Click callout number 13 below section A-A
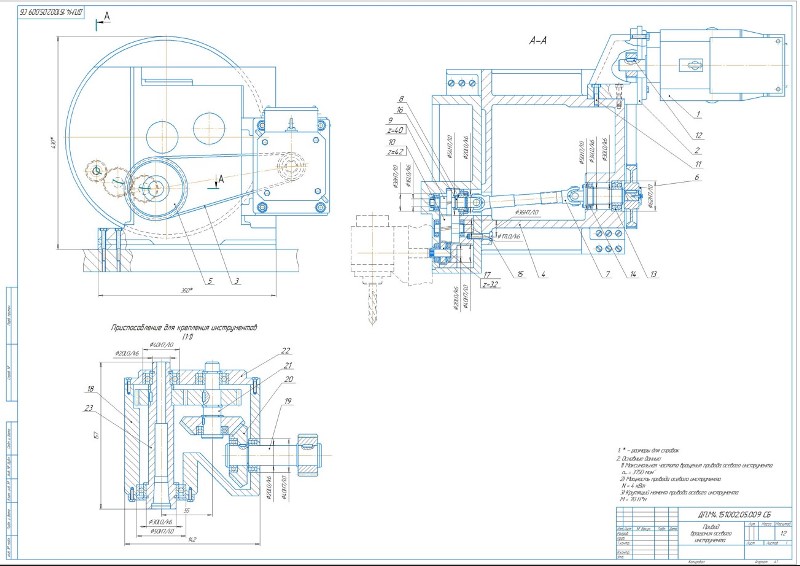Image resolution: width=800 pixels, height=566 pixels. [x=653, y=274]
